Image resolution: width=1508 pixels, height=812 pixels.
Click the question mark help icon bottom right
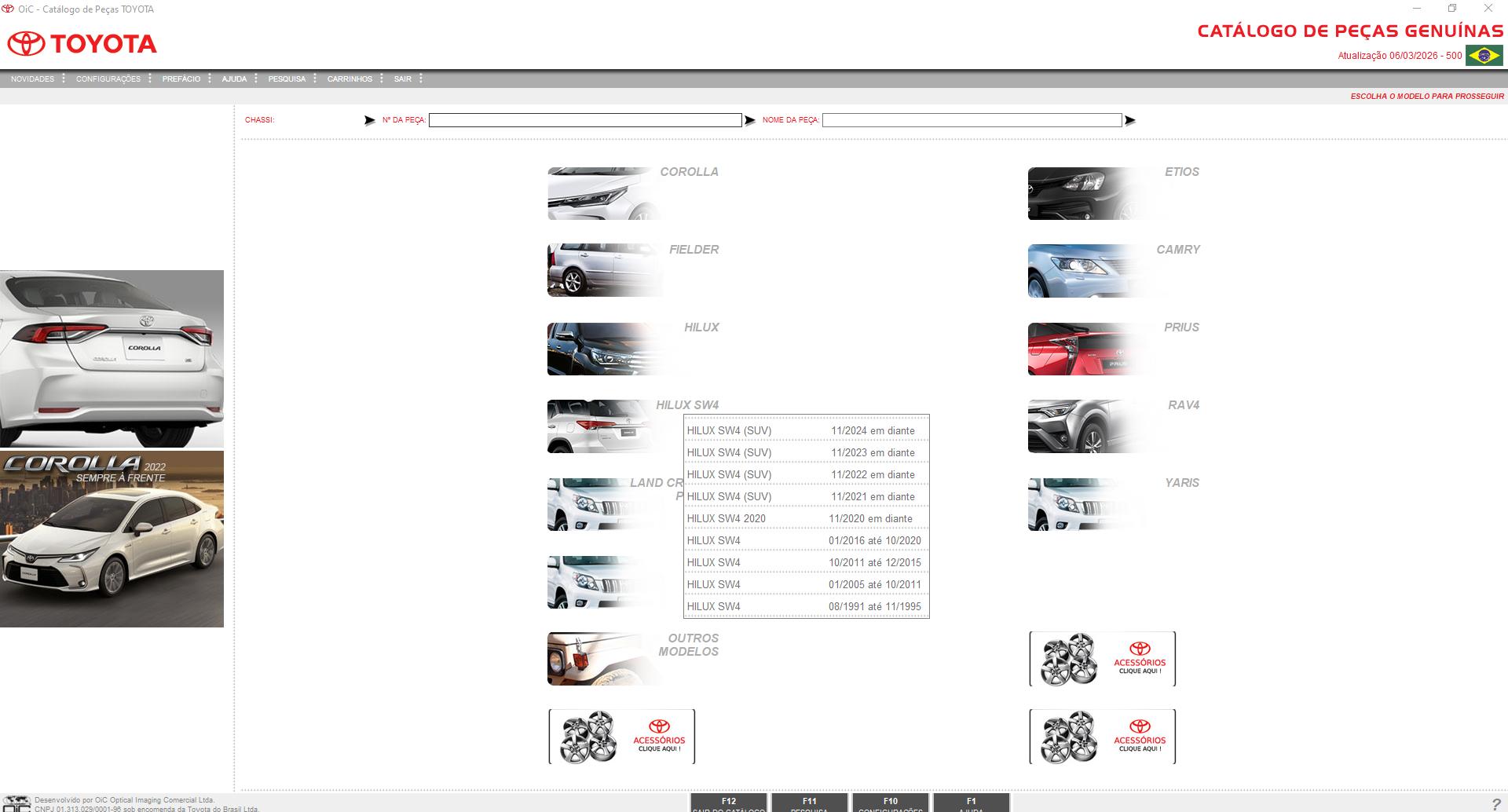click(1495, 803)
